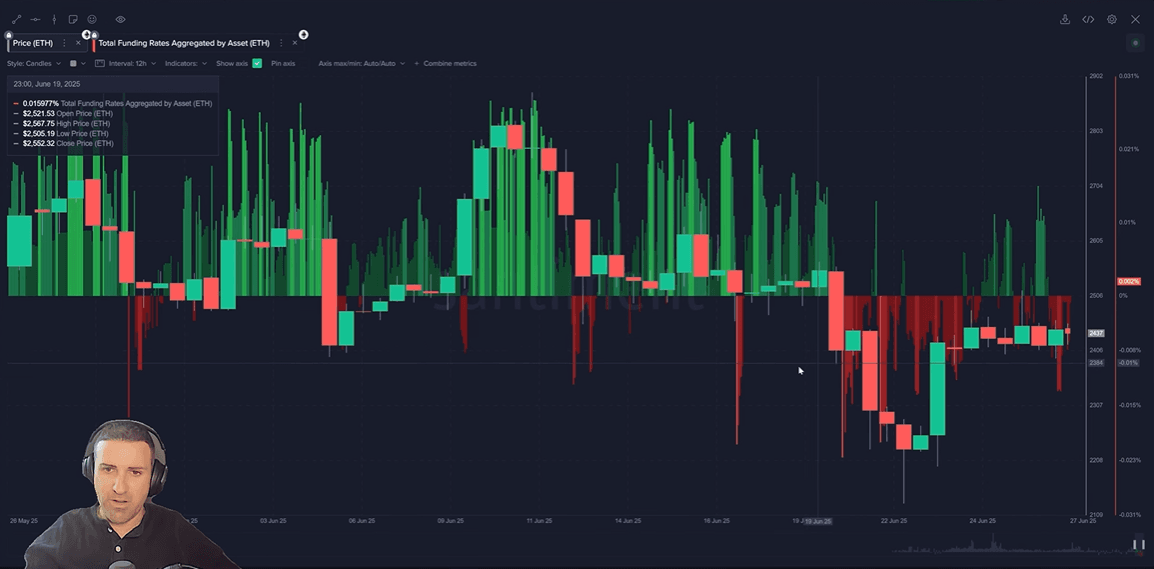Click the download chart icon
The width and height of the screenshot is (1154, 569).
point(1065,19)
